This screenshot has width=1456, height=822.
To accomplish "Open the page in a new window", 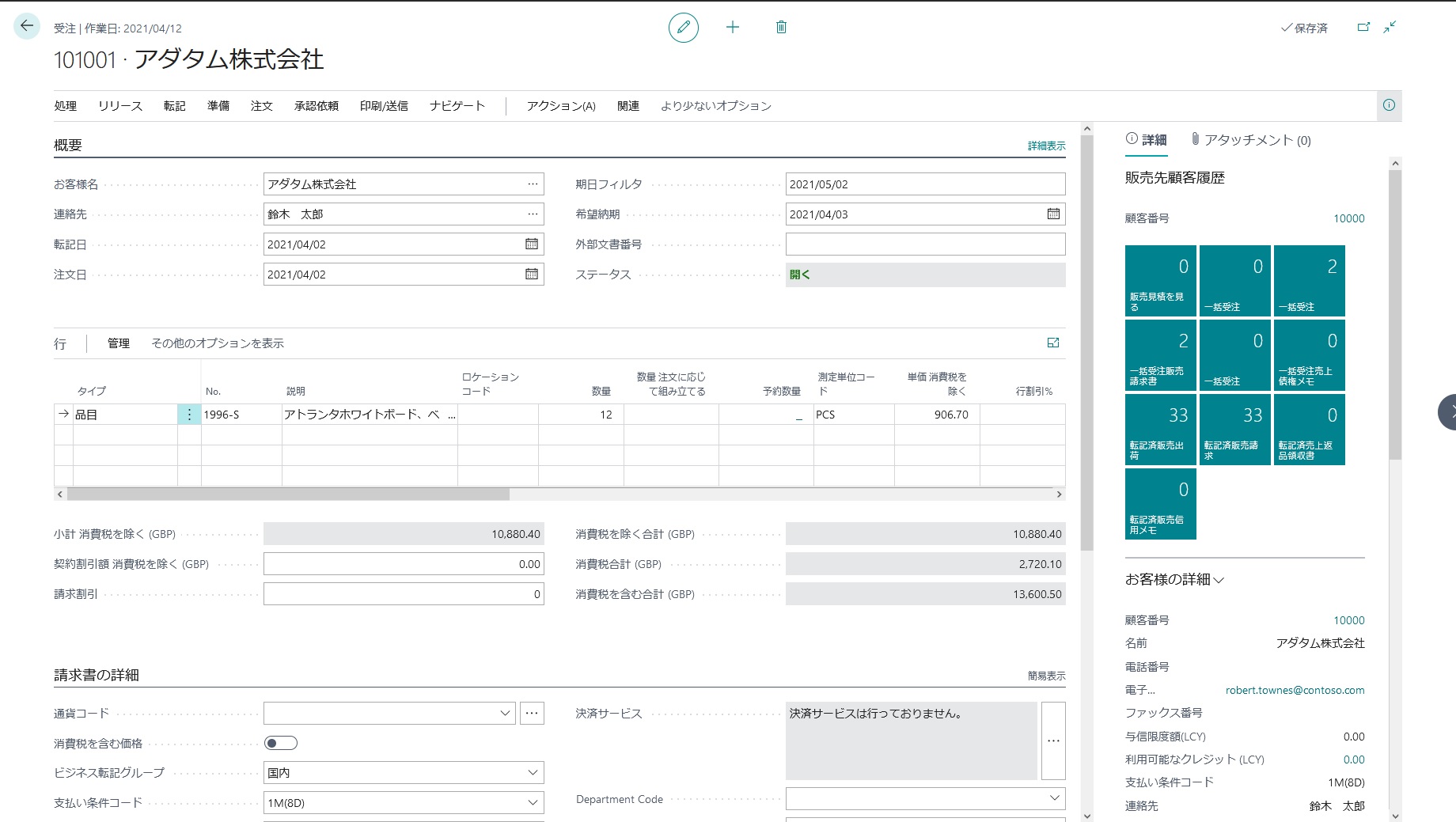I will tap(1363, 27).
